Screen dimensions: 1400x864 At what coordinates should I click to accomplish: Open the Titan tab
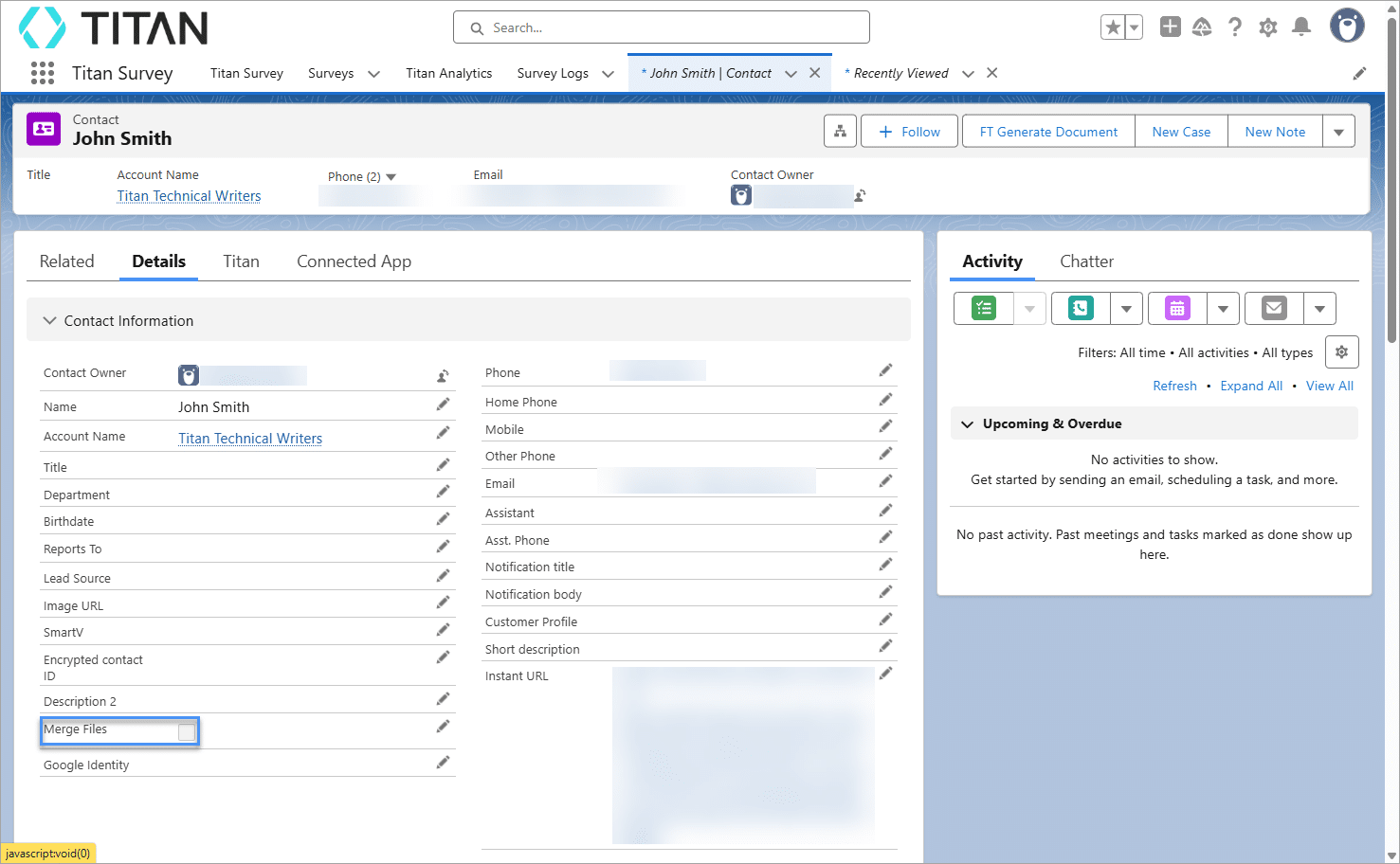coord(241,261)
